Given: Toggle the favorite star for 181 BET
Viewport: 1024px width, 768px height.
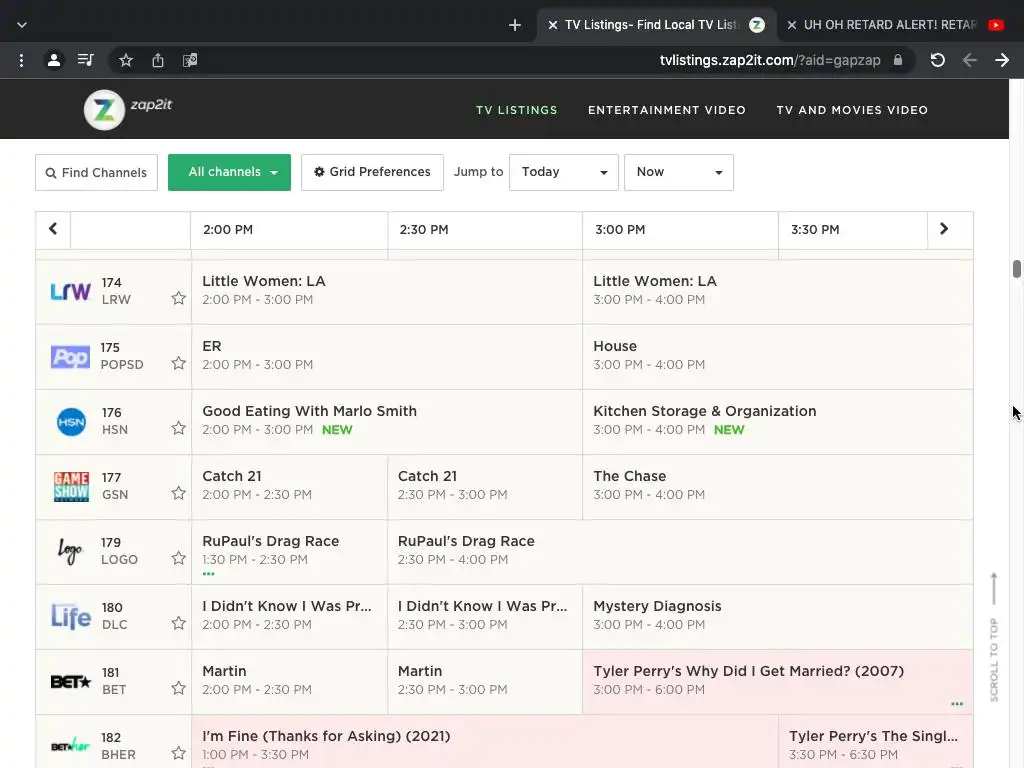Looking at the screenshot, I should [178, 688].
